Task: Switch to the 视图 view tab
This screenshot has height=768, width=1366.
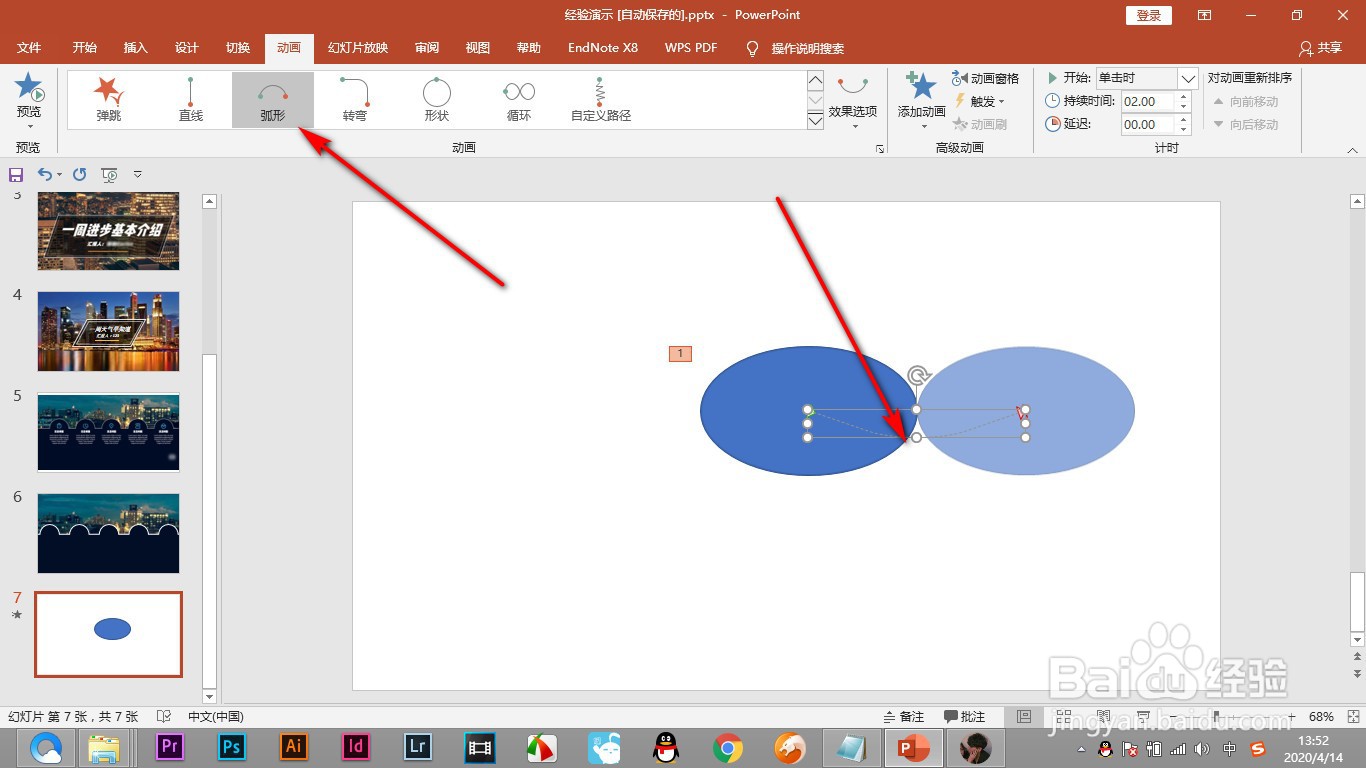Action: [x=478, y=48]
